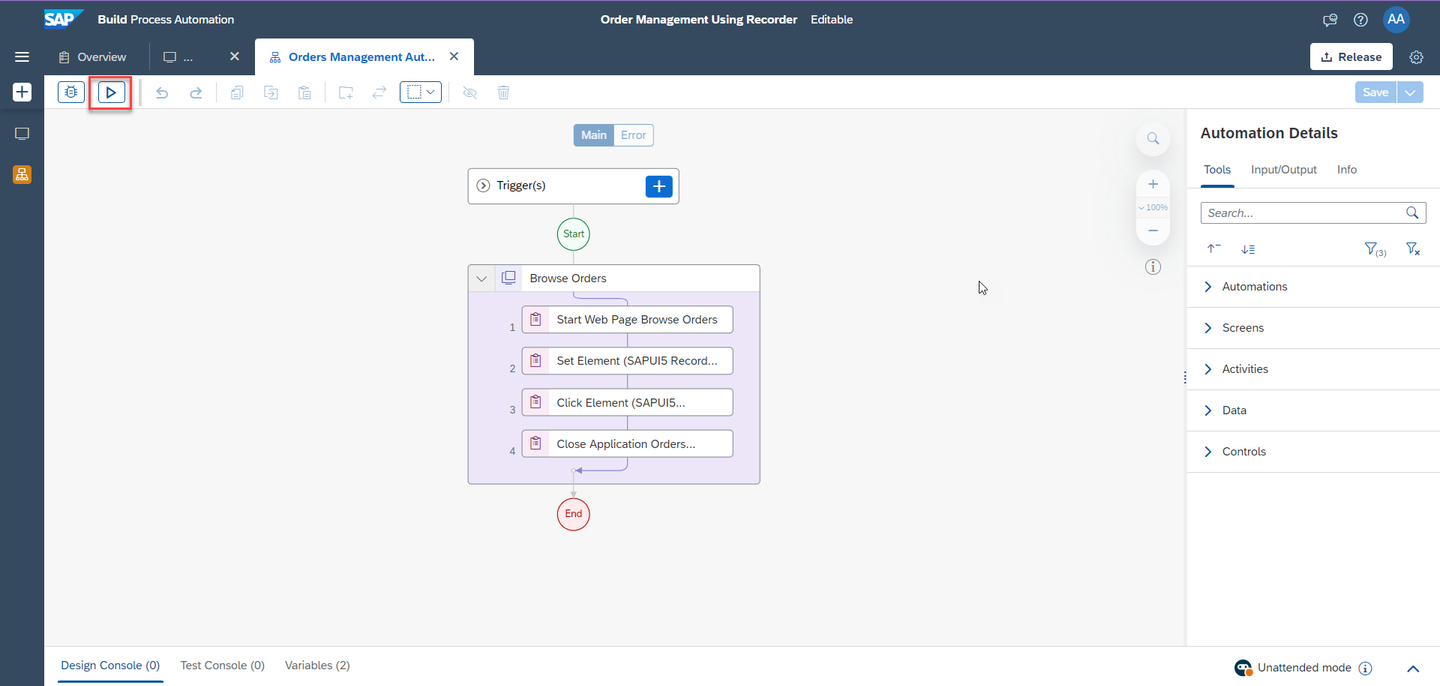Screen dimensions: 1440x686
Task: Click the swap arrows toolbar icon
Action: coord(380,93)
